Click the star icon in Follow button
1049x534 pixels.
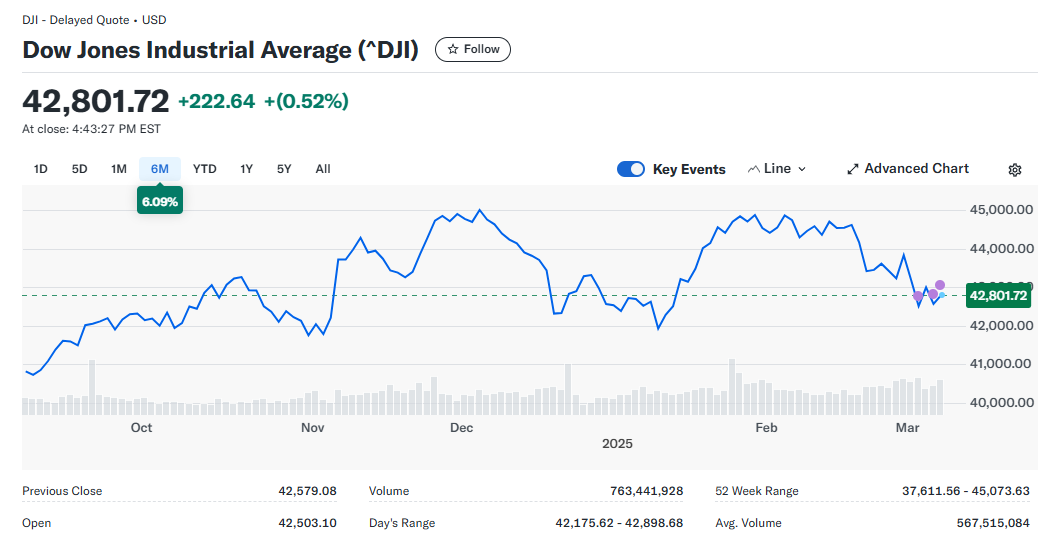coord(453,50)
